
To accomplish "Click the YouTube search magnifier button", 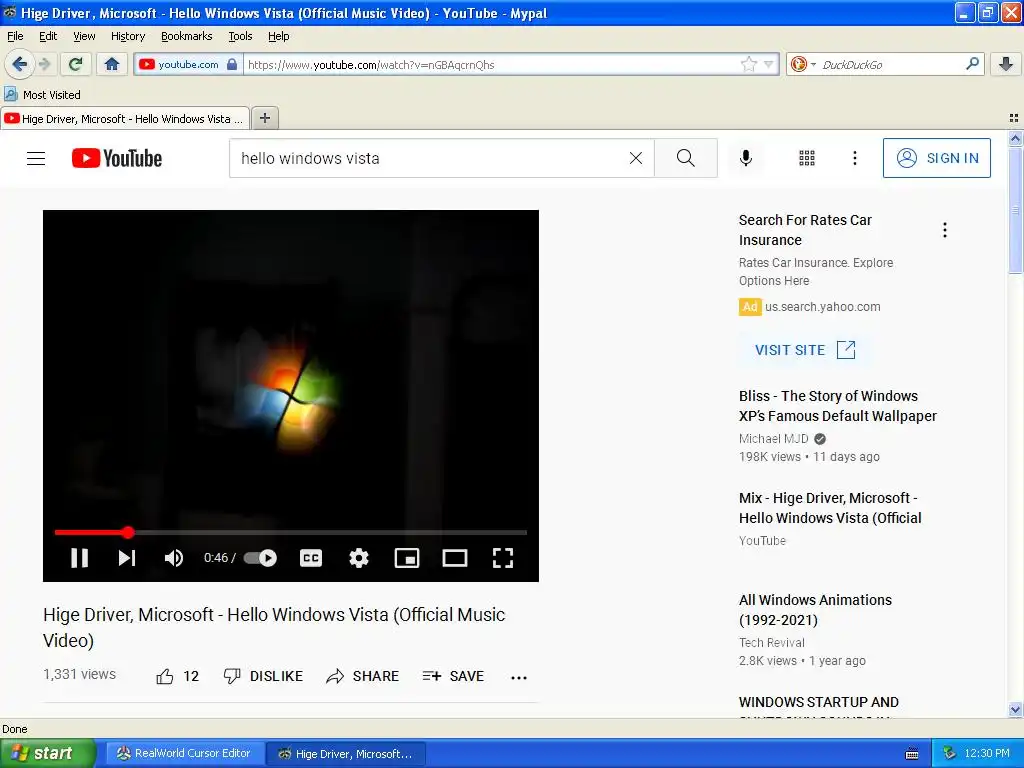I will (x=686, y=158).
